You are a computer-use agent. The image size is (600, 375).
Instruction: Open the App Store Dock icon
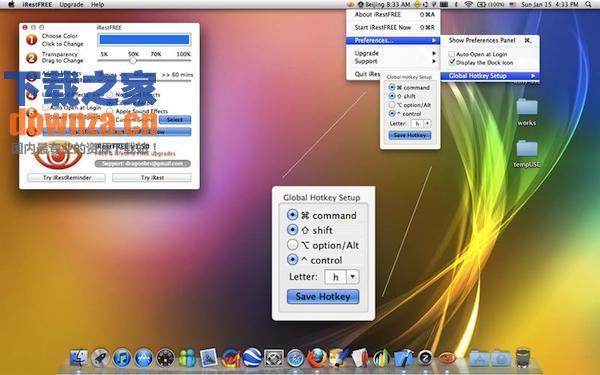(144, 359)
